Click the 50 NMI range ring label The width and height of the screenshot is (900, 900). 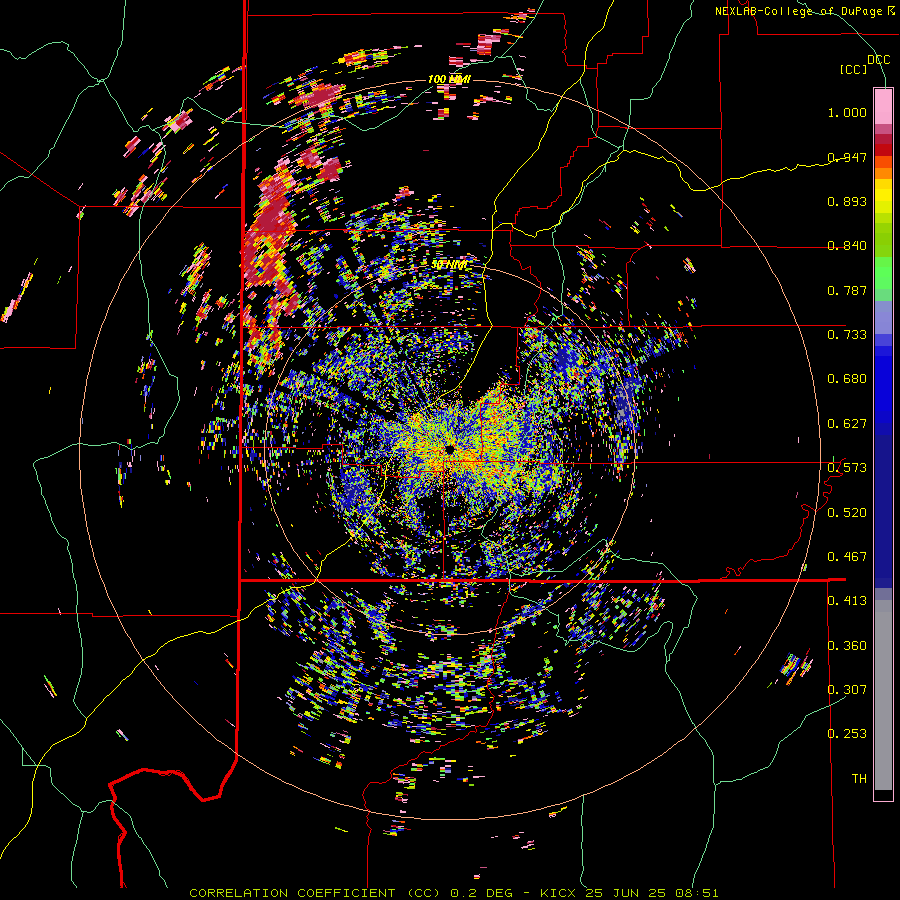(x=449, y=265)
